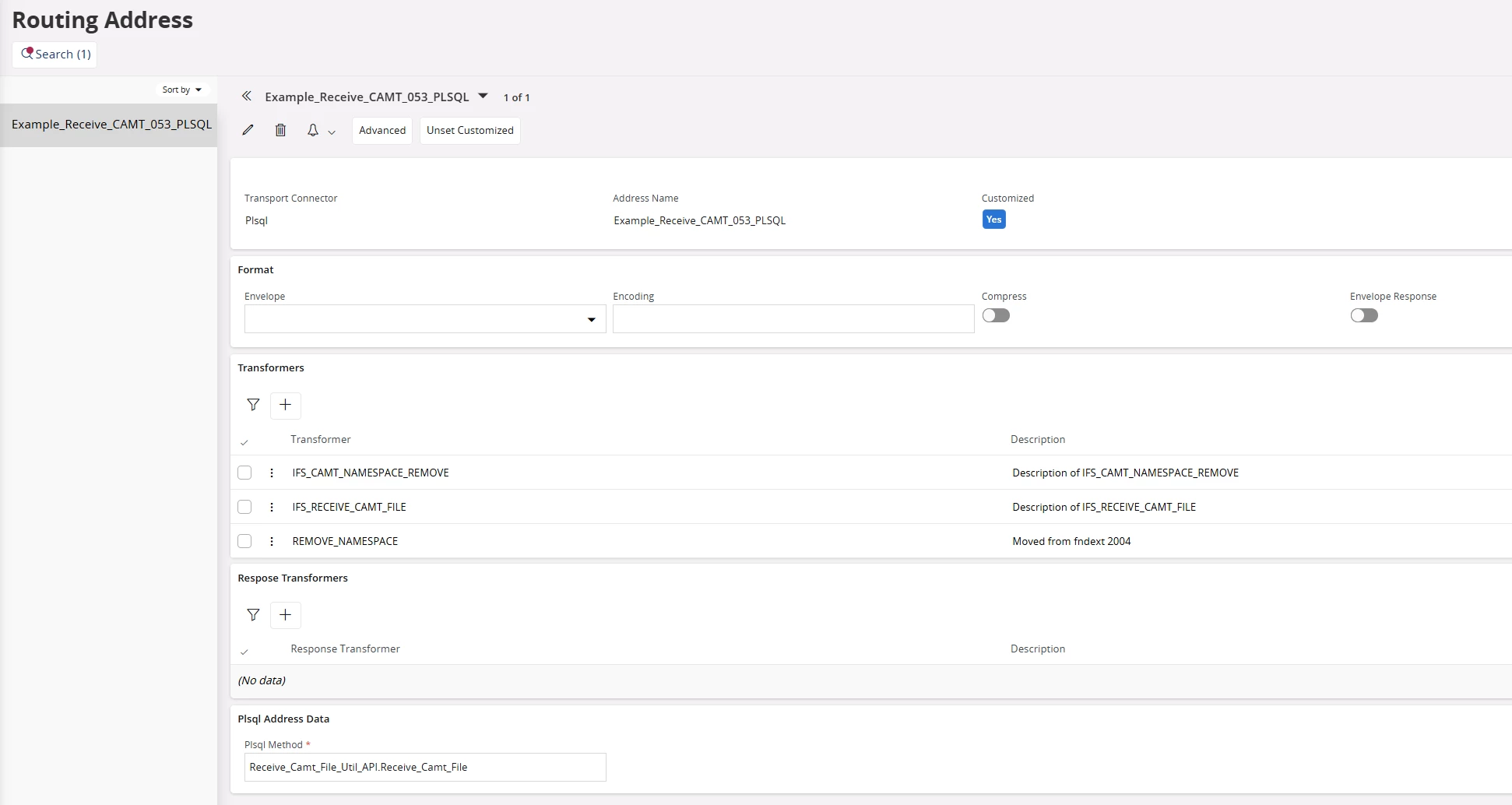Select all rows in Response Transformer header
The width and height of the screenshot is (1512, 805).
click(244, 651)
